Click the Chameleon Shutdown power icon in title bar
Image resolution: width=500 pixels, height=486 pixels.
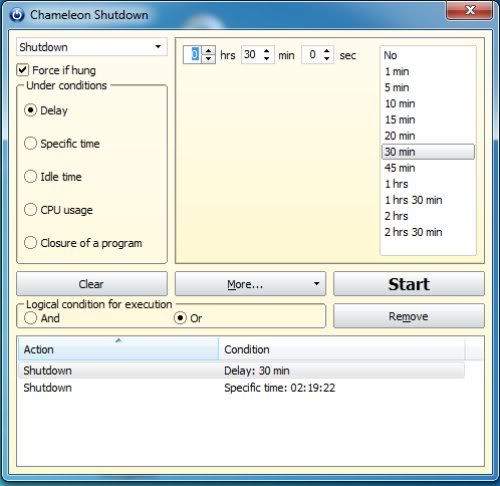[x=17, y=15]
